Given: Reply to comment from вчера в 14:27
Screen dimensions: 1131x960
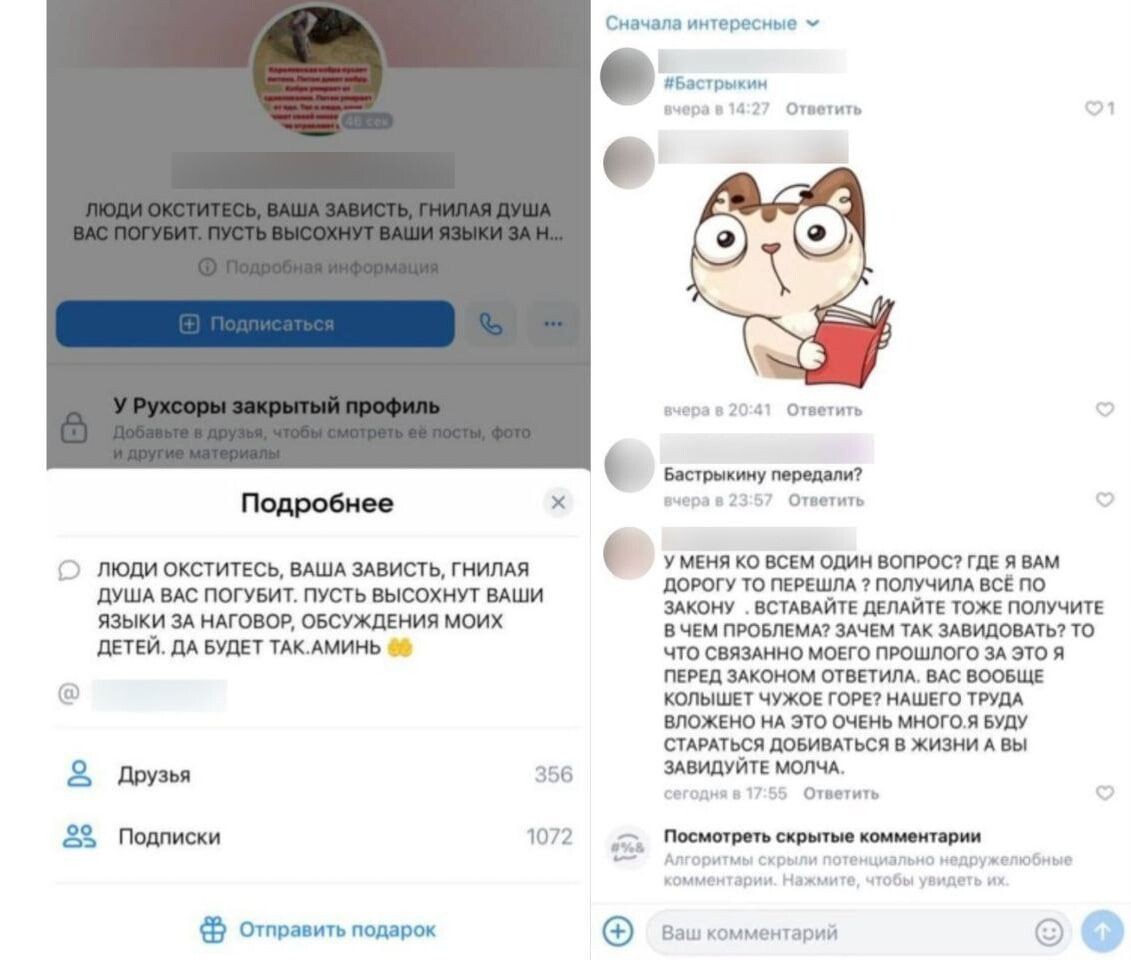Looking at the screenshot, I should pyautogui.click(x=823, y=109).
